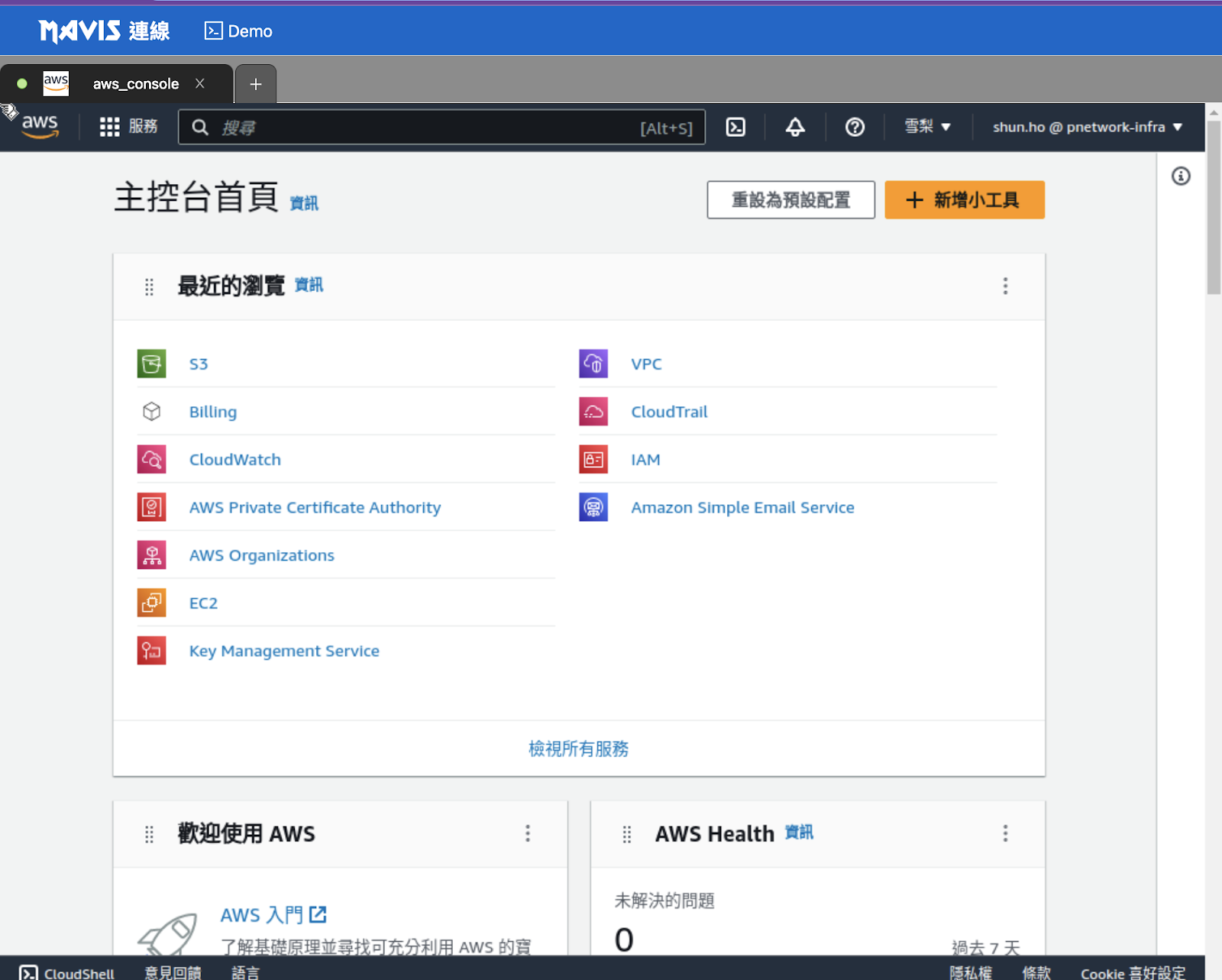Toggle the info side panel icon
This screenshot has height=980, width=1222.
pos(1181,176)
